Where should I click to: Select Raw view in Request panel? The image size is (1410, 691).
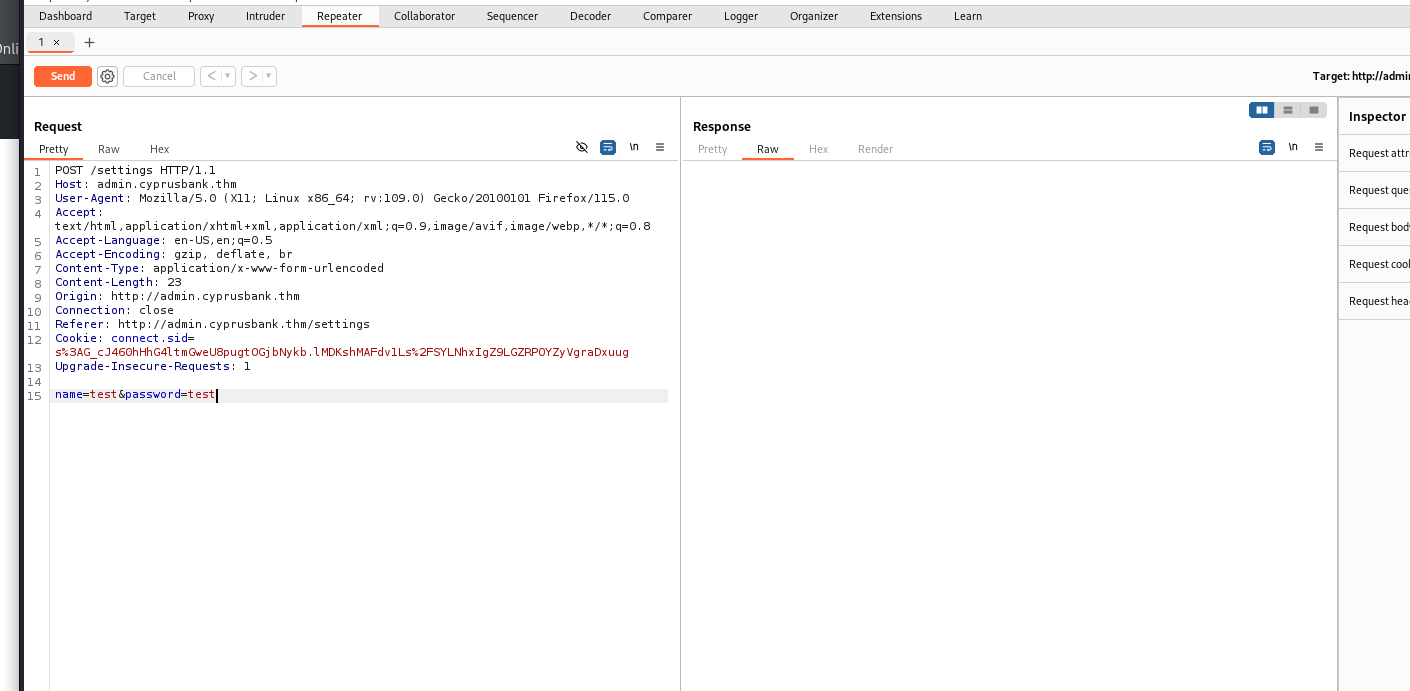coord(109,149)
